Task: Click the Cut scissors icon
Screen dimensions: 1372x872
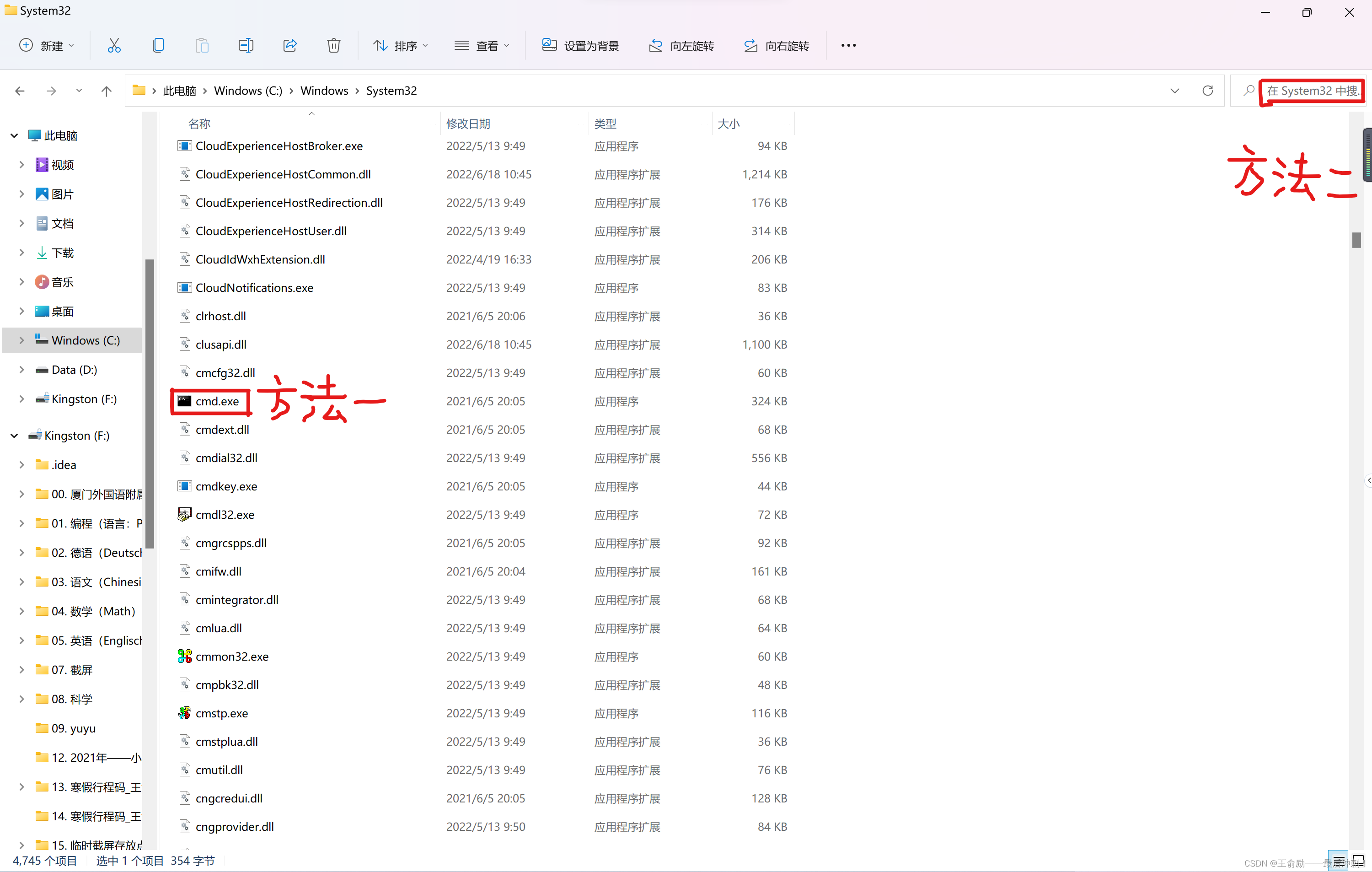Action: click(x=114, y=46)
